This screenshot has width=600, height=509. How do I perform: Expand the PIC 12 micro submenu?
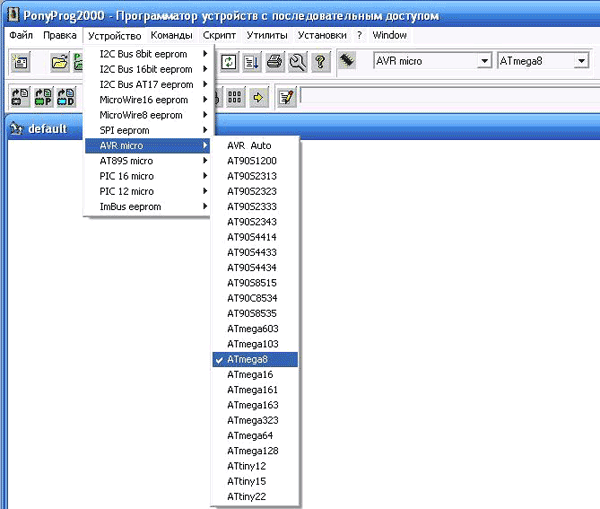(147, 191)
